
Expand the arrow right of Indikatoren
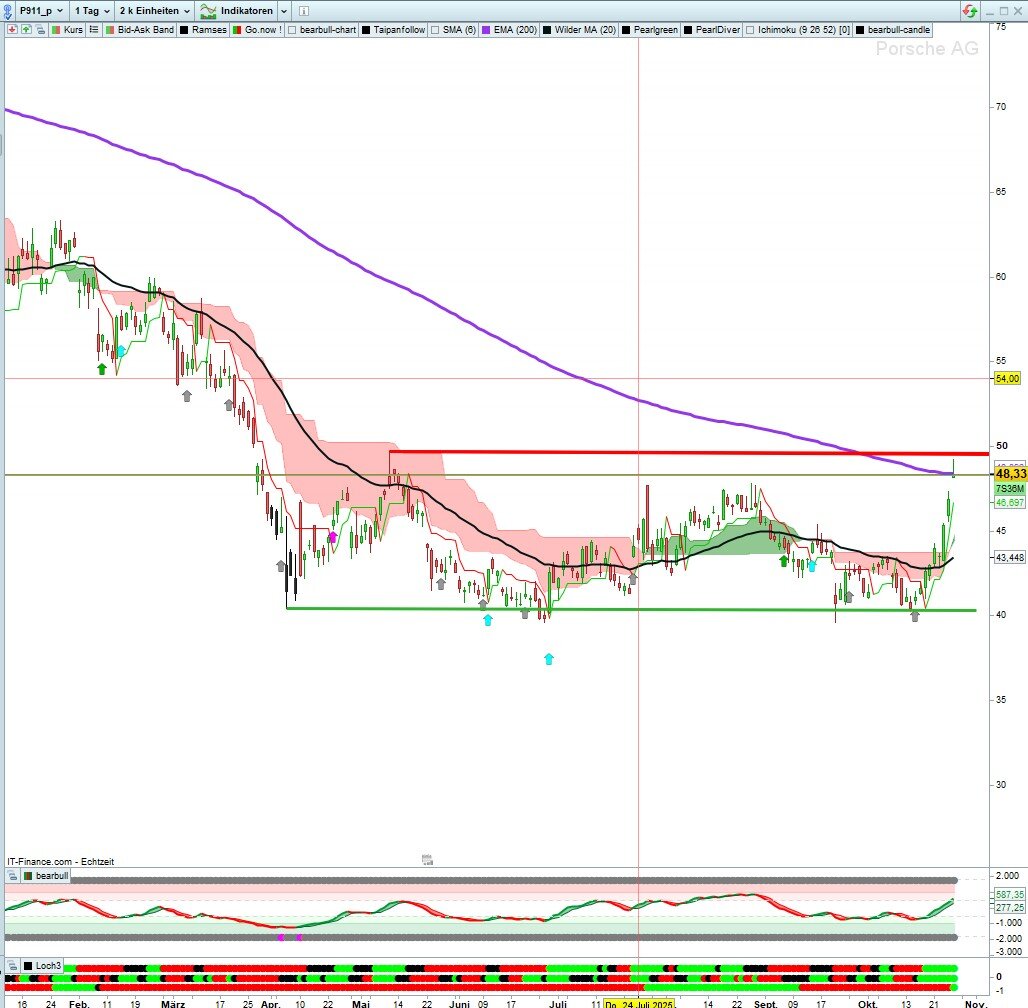coord(284,10)
